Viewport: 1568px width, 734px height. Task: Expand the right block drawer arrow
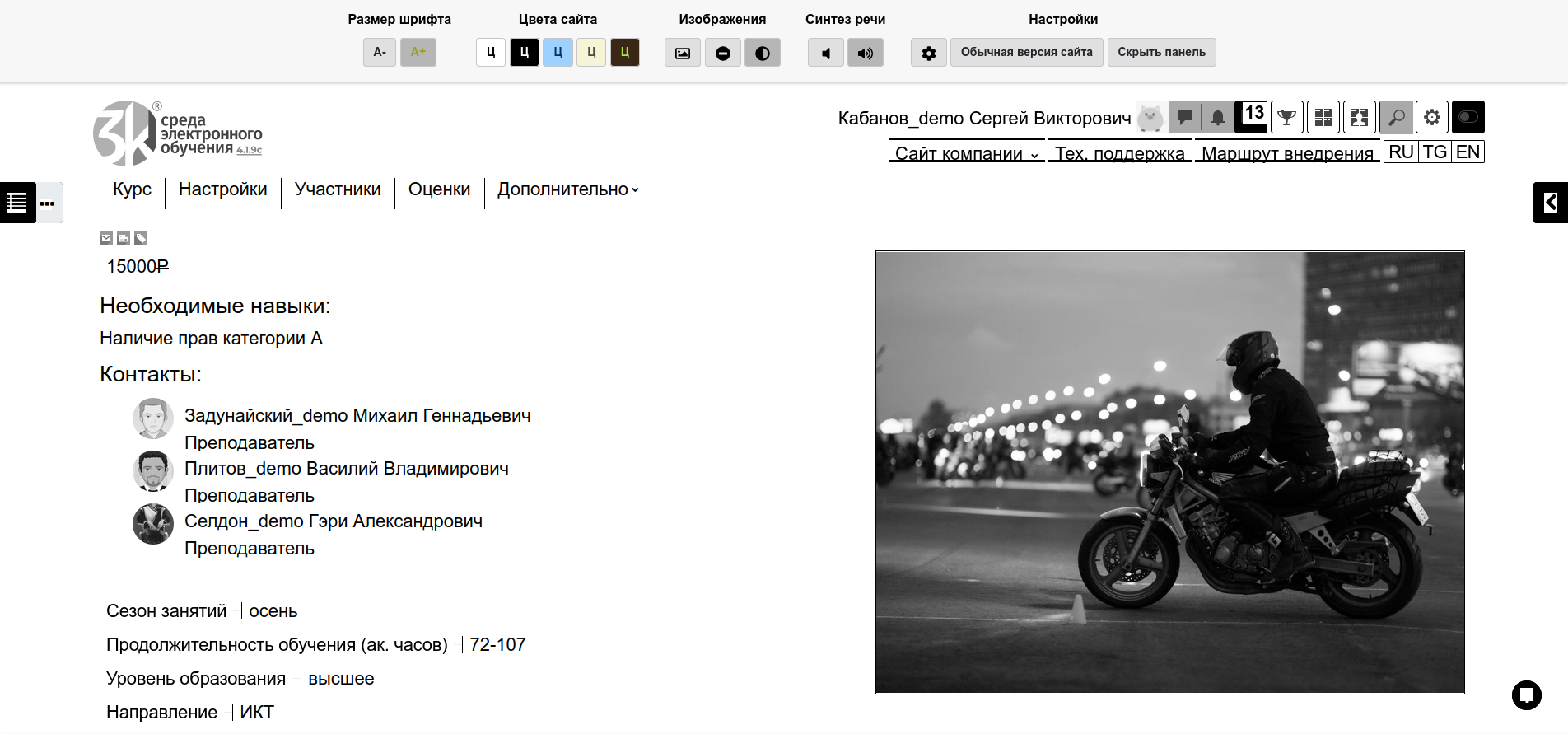pos(1551,203)
